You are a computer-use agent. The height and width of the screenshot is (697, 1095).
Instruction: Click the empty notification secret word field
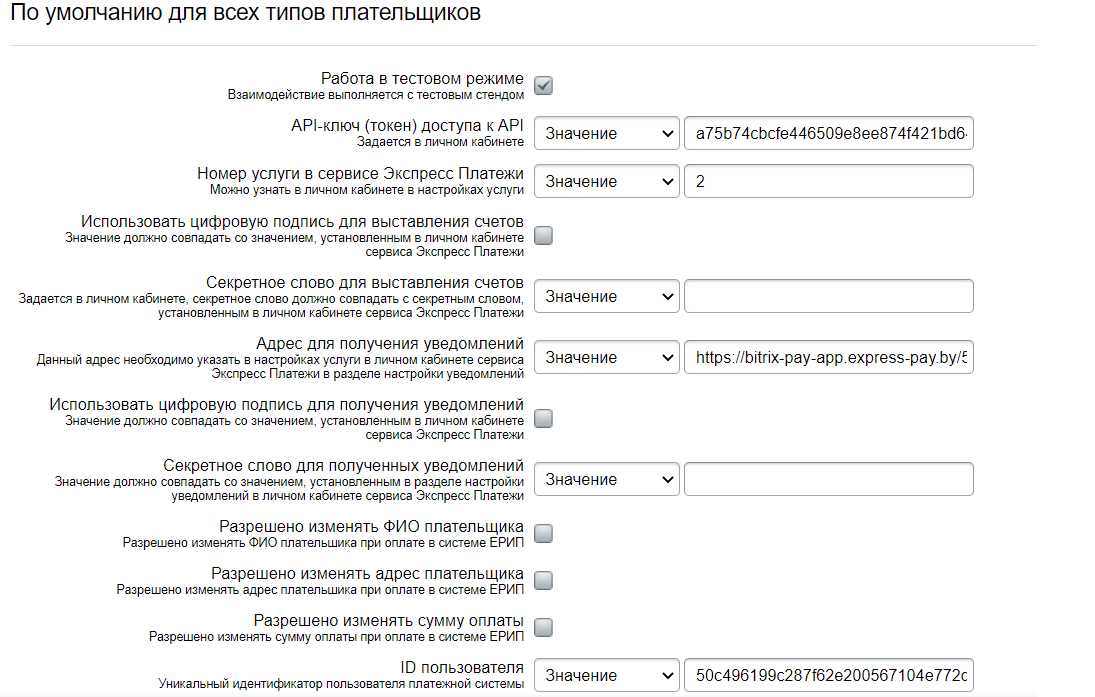tap(828, 479)
